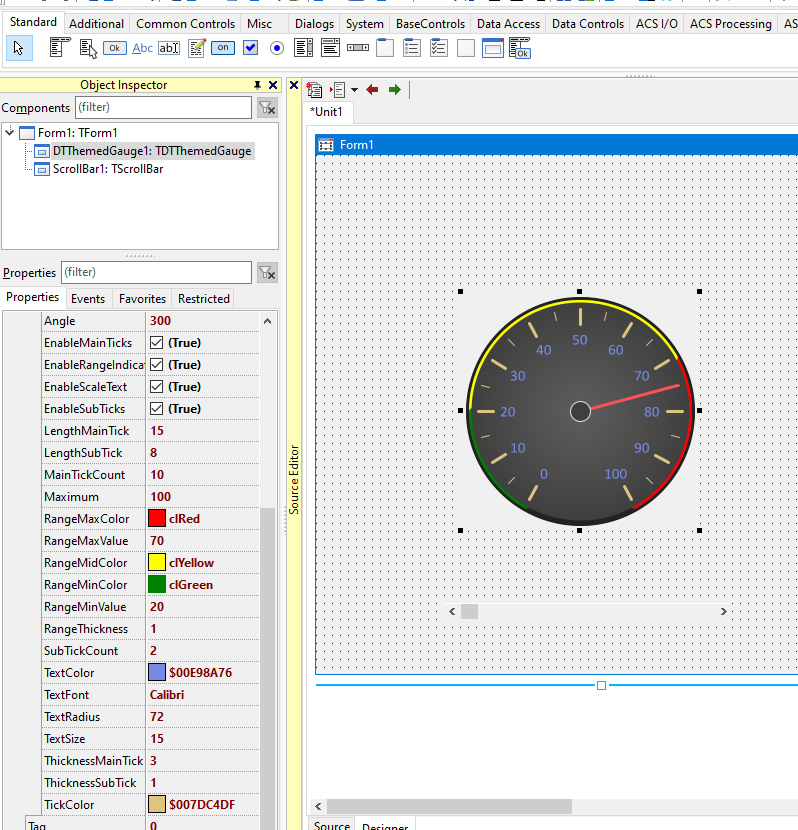This screenshot has width=798, height=830.
Task: Click the TickColor swatch
Action: pos(157,805)
